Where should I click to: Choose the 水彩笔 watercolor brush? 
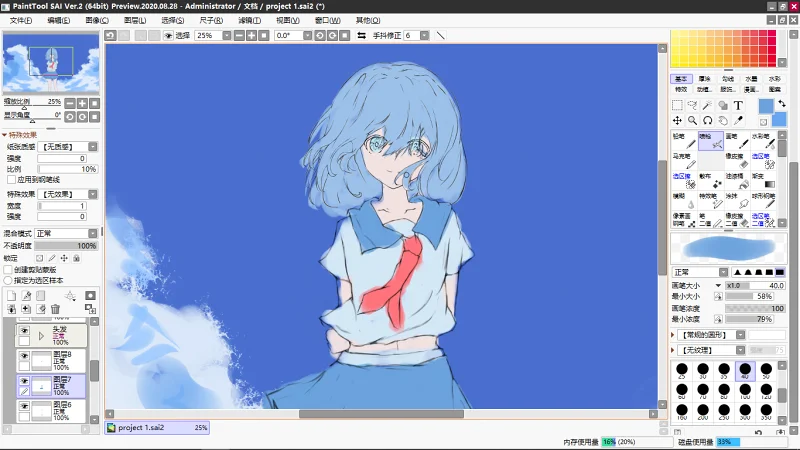[764, 141]
